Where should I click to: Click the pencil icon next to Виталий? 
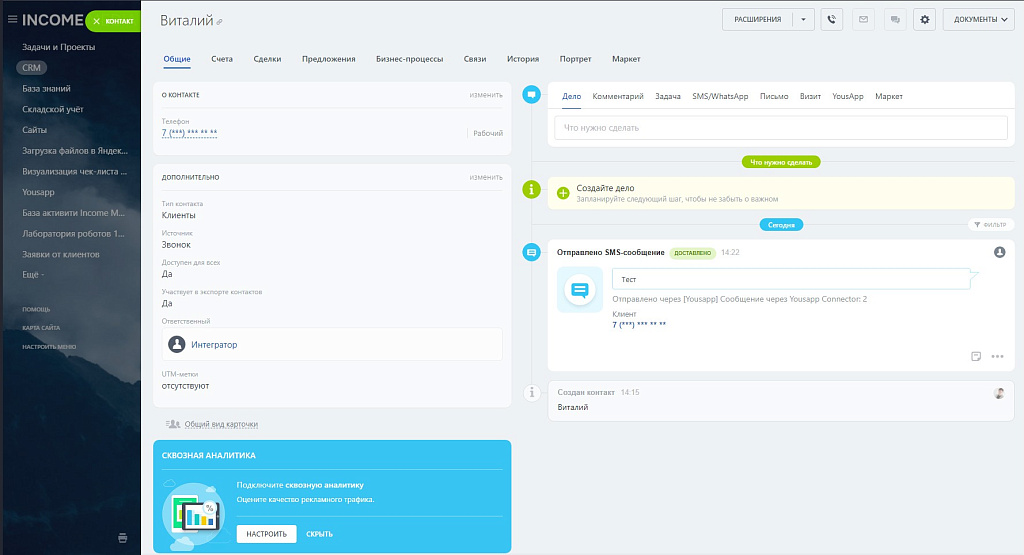(x=220, y=22)
